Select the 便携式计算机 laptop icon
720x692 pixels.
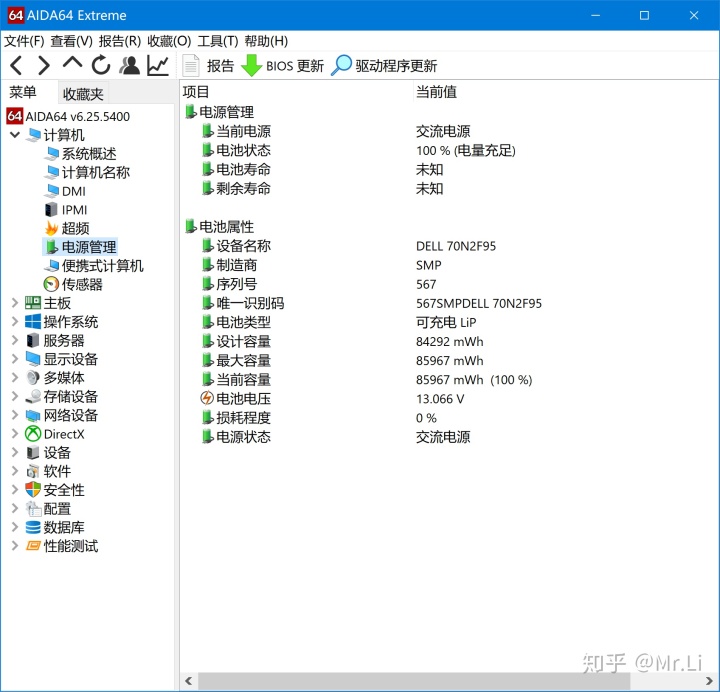(52, 265)
